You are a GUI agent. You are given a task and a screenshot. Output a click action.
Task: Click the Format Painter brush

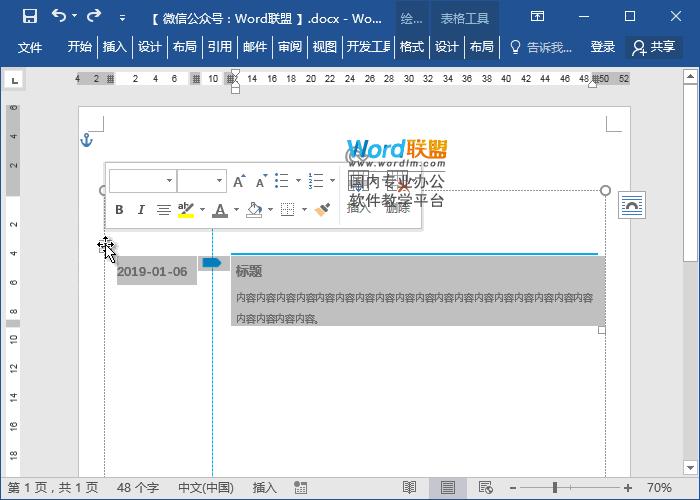coord(322,209)
